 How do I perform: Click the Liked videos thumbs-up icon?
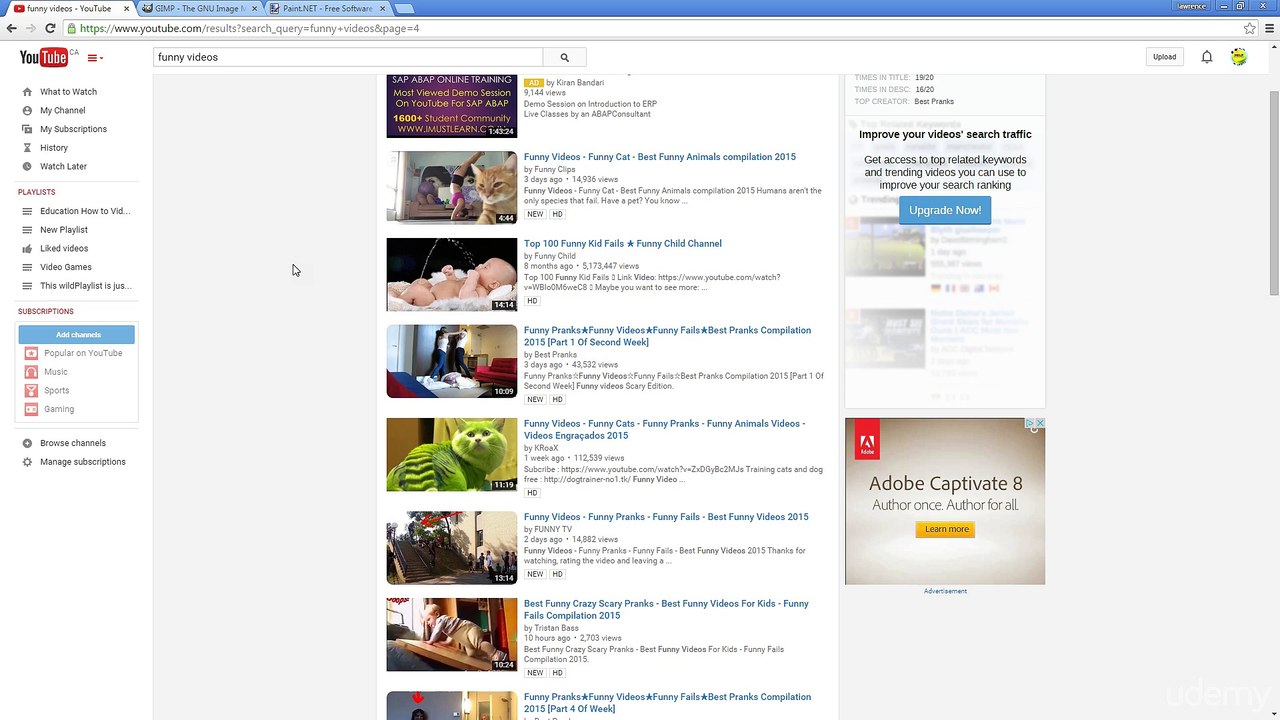tap(27, 248)
